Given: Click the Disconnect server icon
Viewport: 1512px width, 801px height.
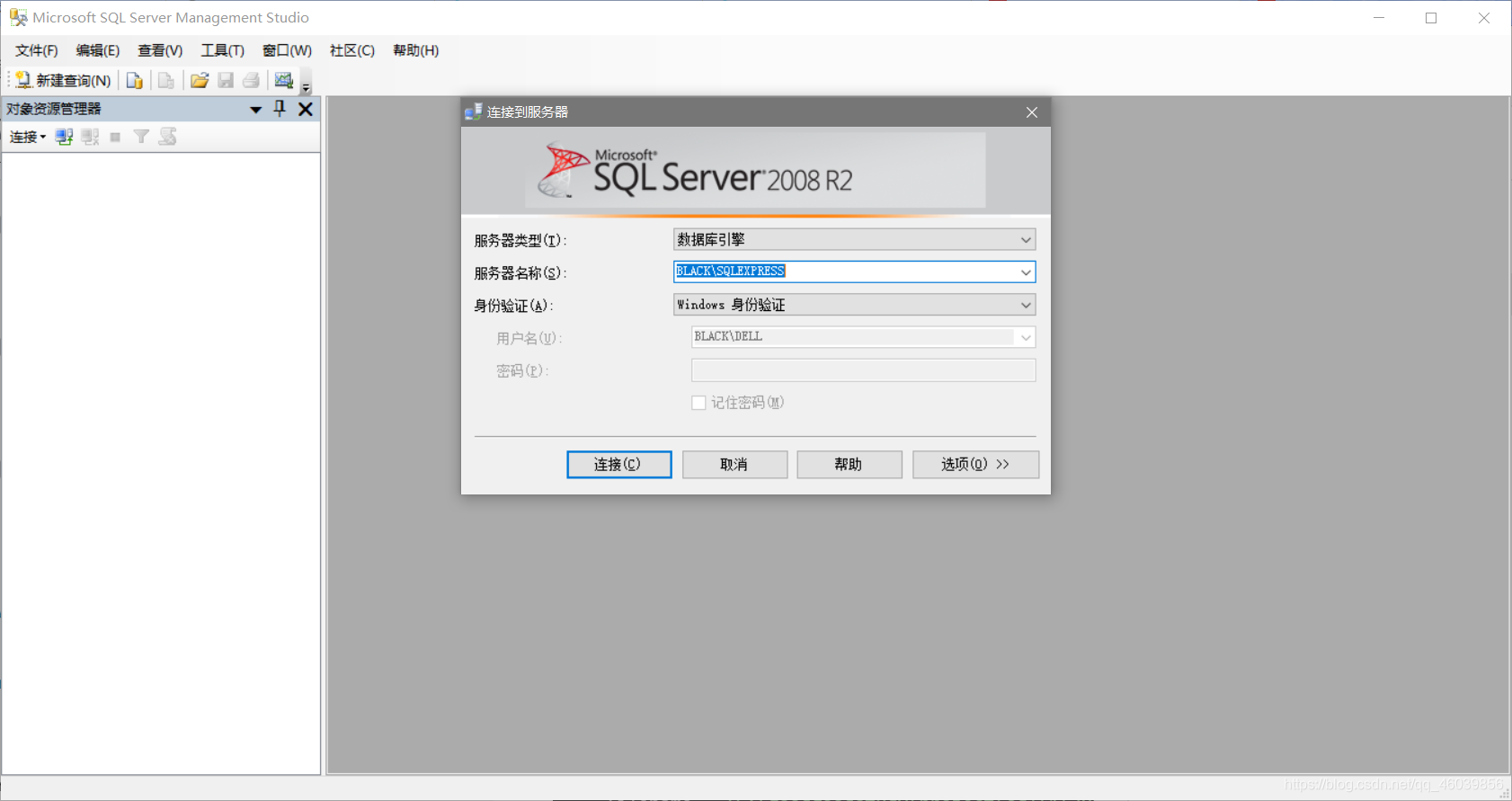Looking at the screenshot, I should coord(90,137).
